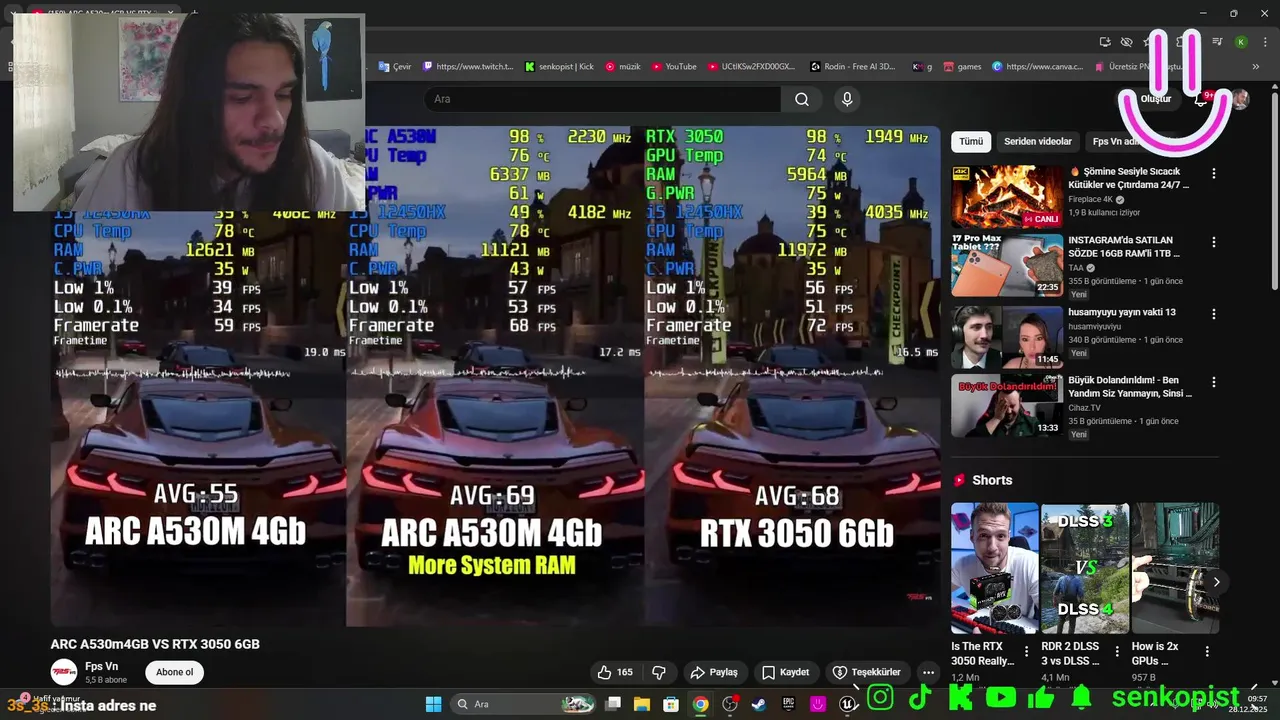Image resolution: width=1280 pixels, height=720 pixels.
Task: Open the twitch.tv bookmark
Action: tap(468, 67)
